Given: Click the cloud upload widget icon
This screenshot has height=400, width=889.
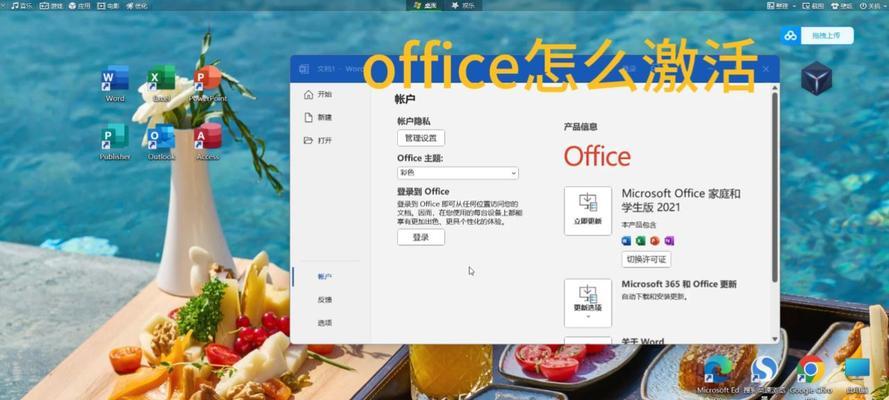Looking at the screenshot, I should click(x=790, y=36).
